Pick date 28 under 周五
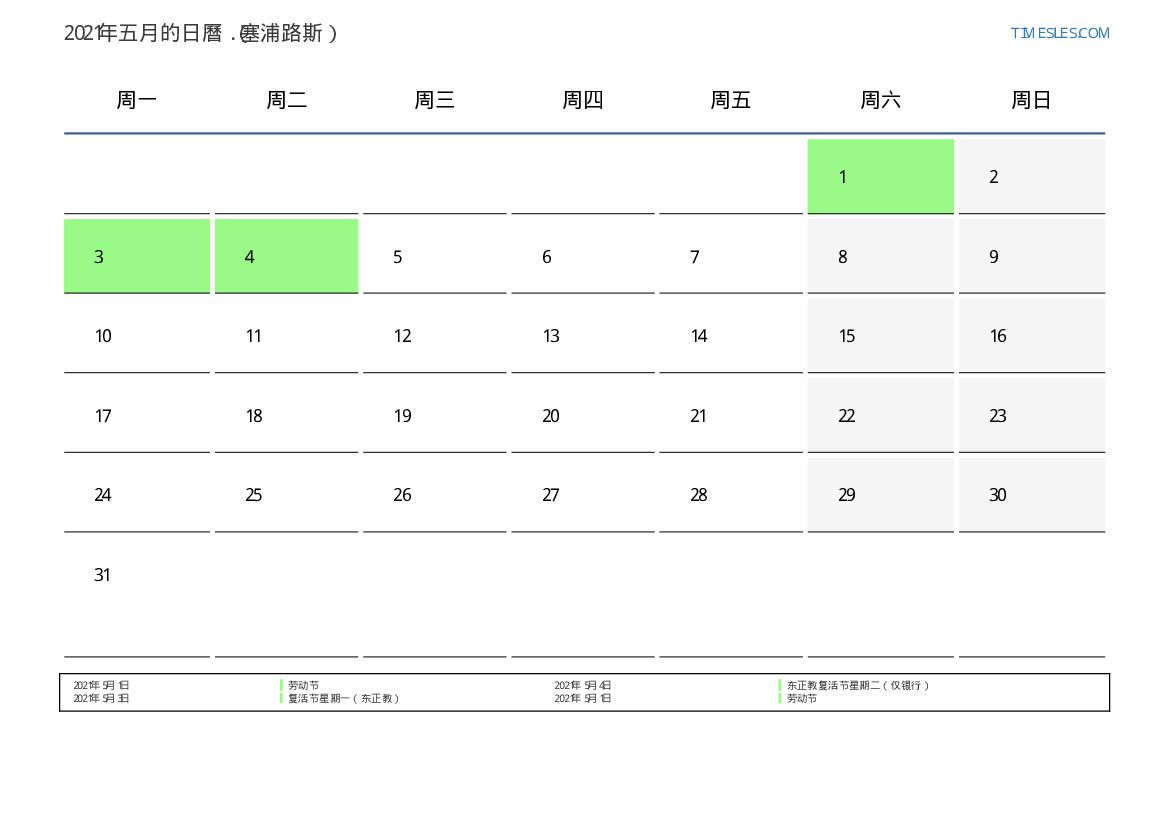The height and width of the screenshot is (827, 1169). (x=698, y=495)
